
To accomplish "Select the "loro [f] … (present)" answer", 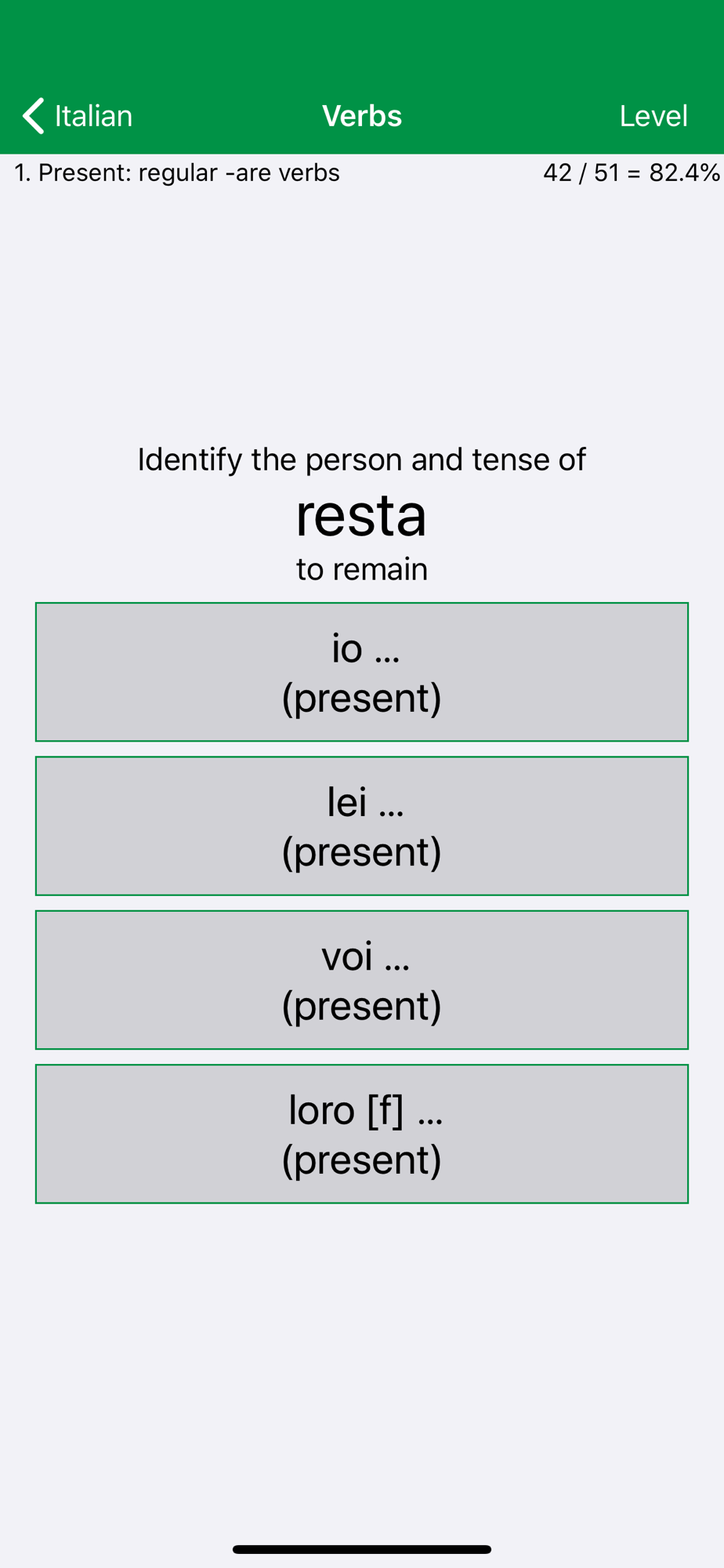I will pyautogui.click(x=362, y=1134).
